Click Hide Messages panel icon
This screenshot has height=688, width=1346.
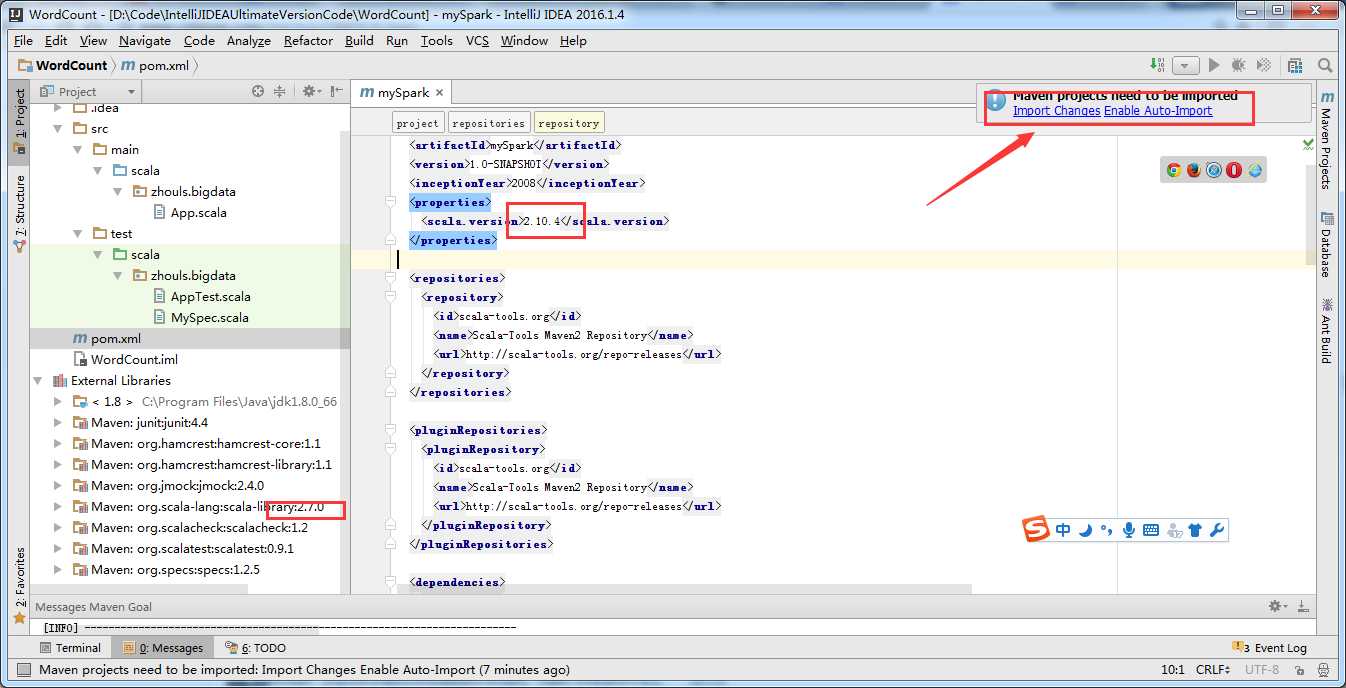pyautogui.click(x=1303, y=606)
